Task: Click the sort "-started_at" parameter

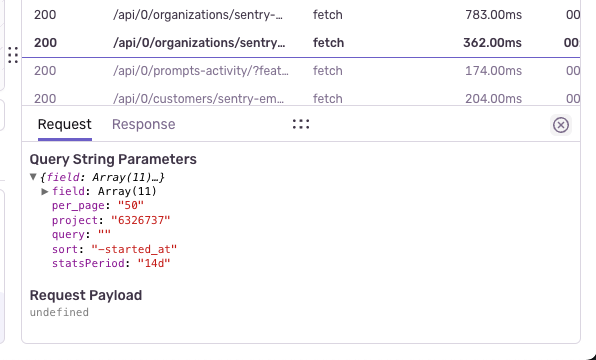Action: point(114,249)
